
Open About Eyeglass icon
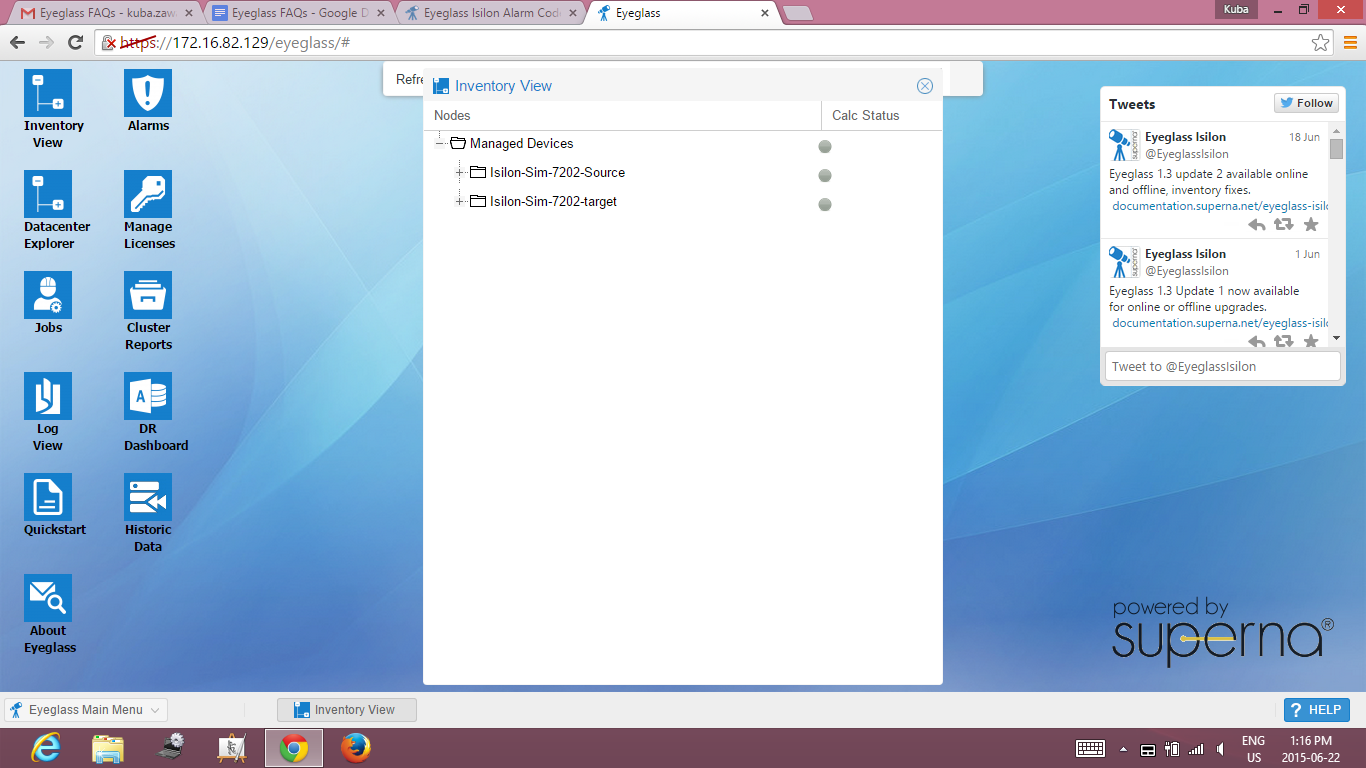[48, 598]
